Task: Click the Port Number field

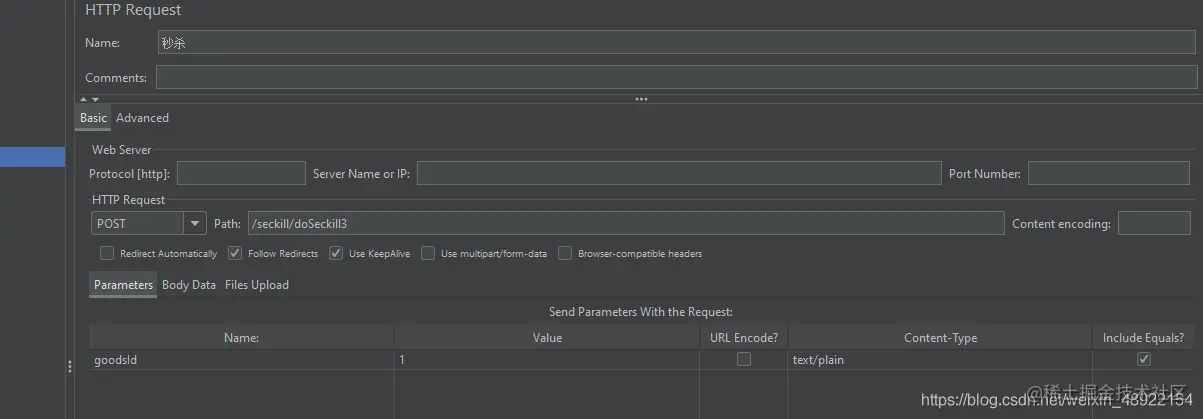Action: pyautogui.click(x=1107, y=173)
